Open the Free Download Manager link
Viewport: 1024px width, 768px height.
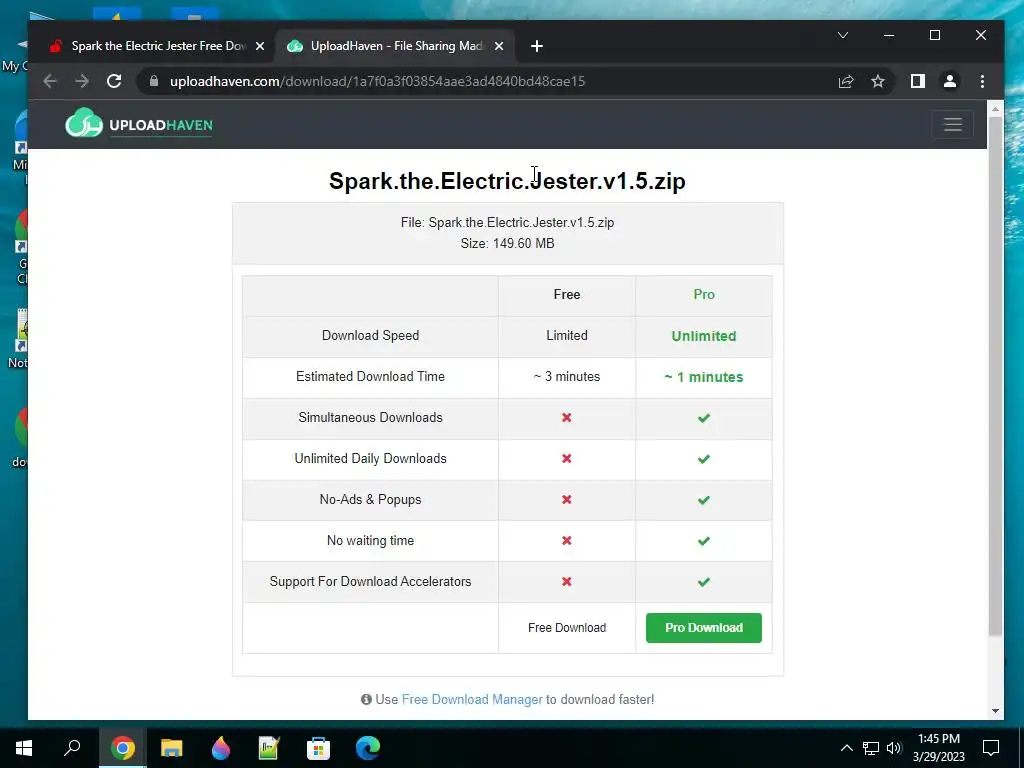pos(472,699)
